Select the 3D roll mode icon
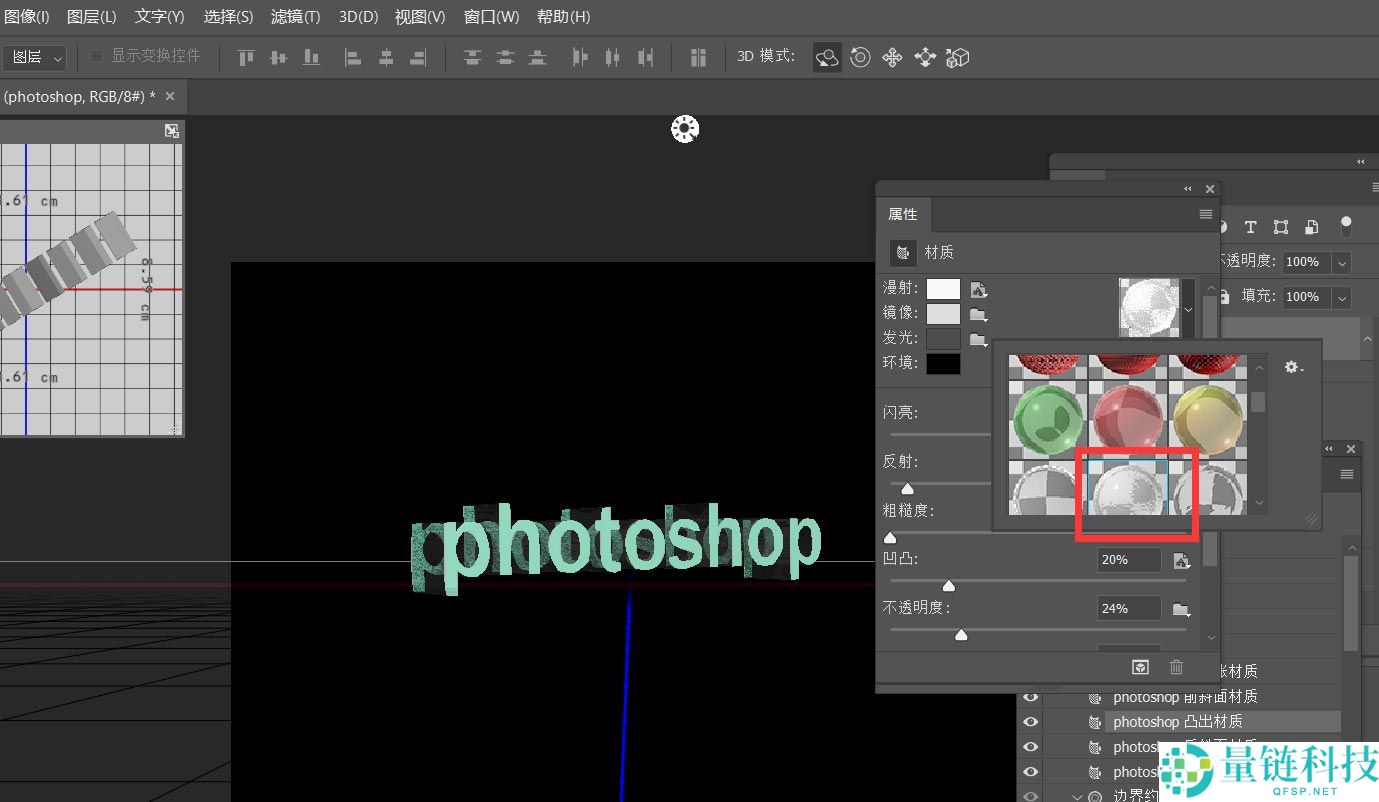The image size is (1379, 802). tap(860, 57)
